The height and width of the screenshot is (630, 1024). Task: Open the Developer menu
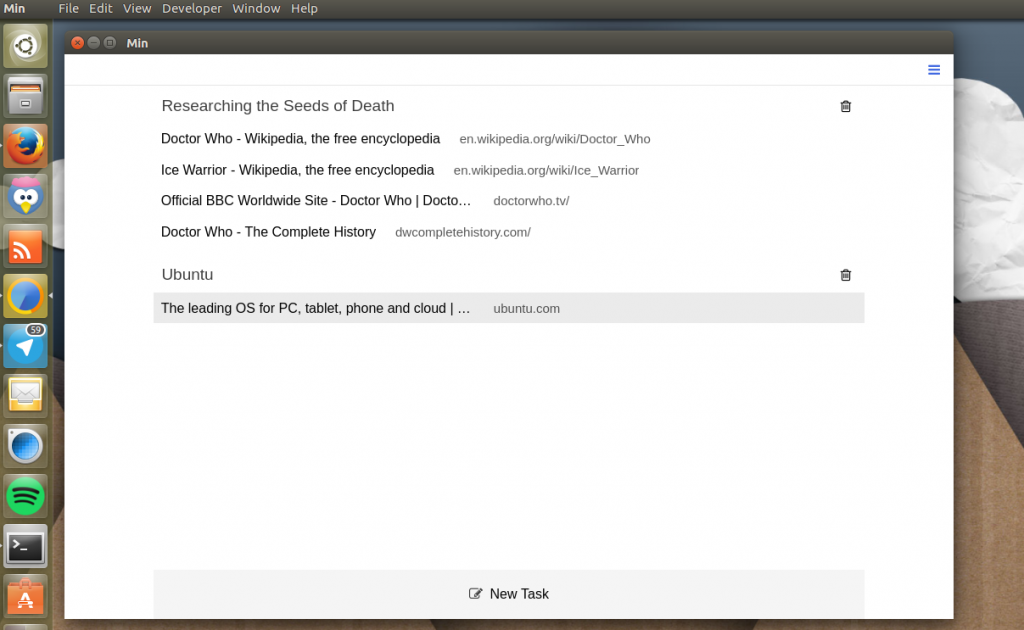point(191,8)
